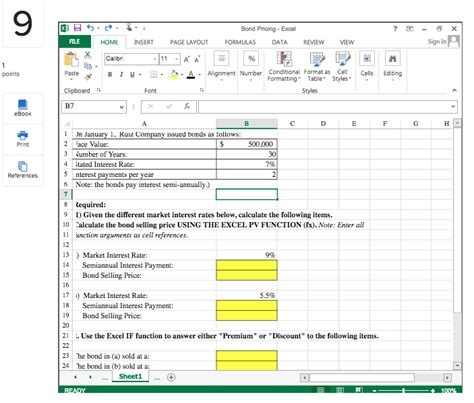The image size is (474, 403).
Task: Click the Paste clipboard icon
Action: pos(71,60)
